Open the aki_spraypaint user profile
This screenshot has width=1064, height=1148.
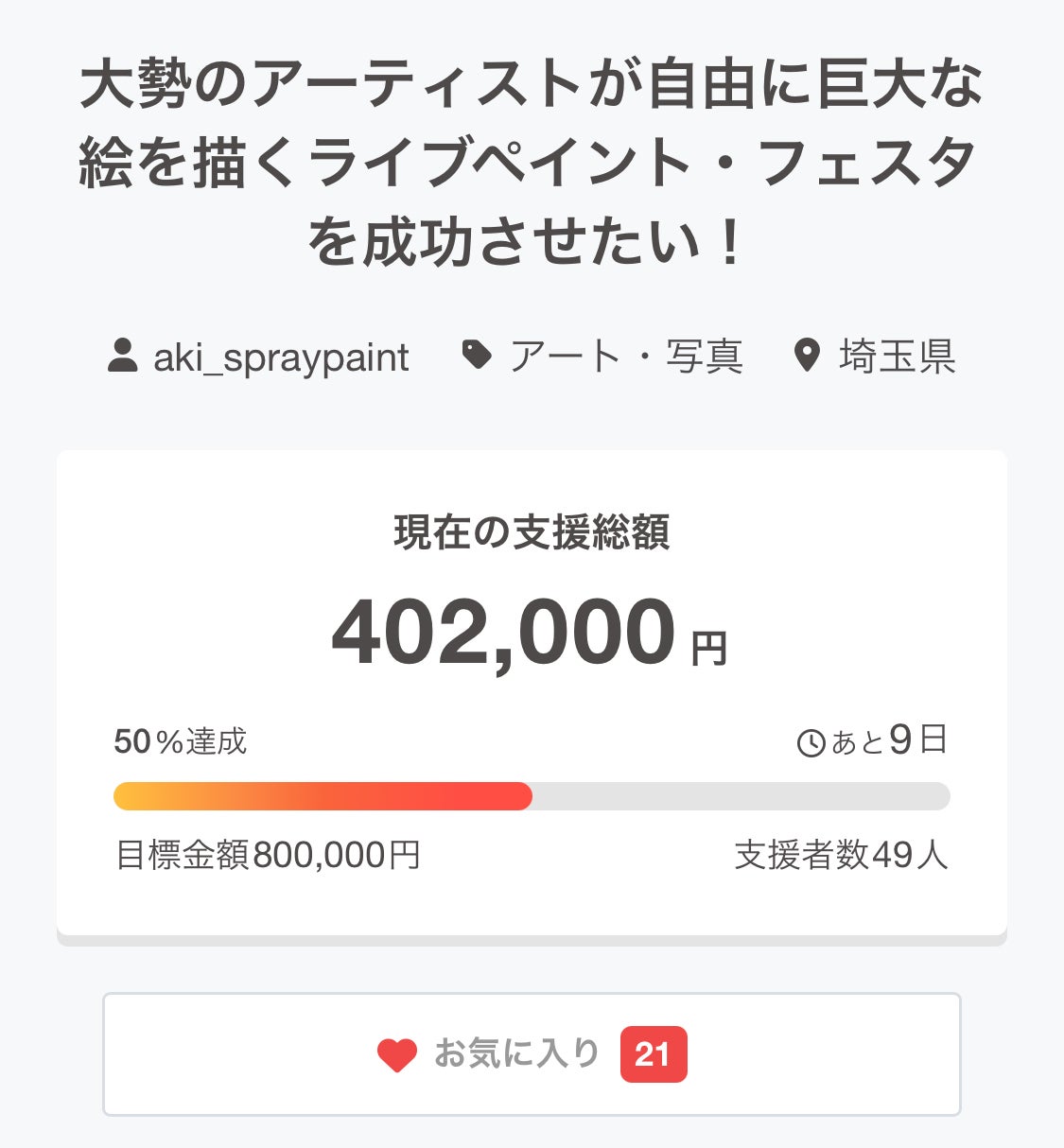click(281, 357)
